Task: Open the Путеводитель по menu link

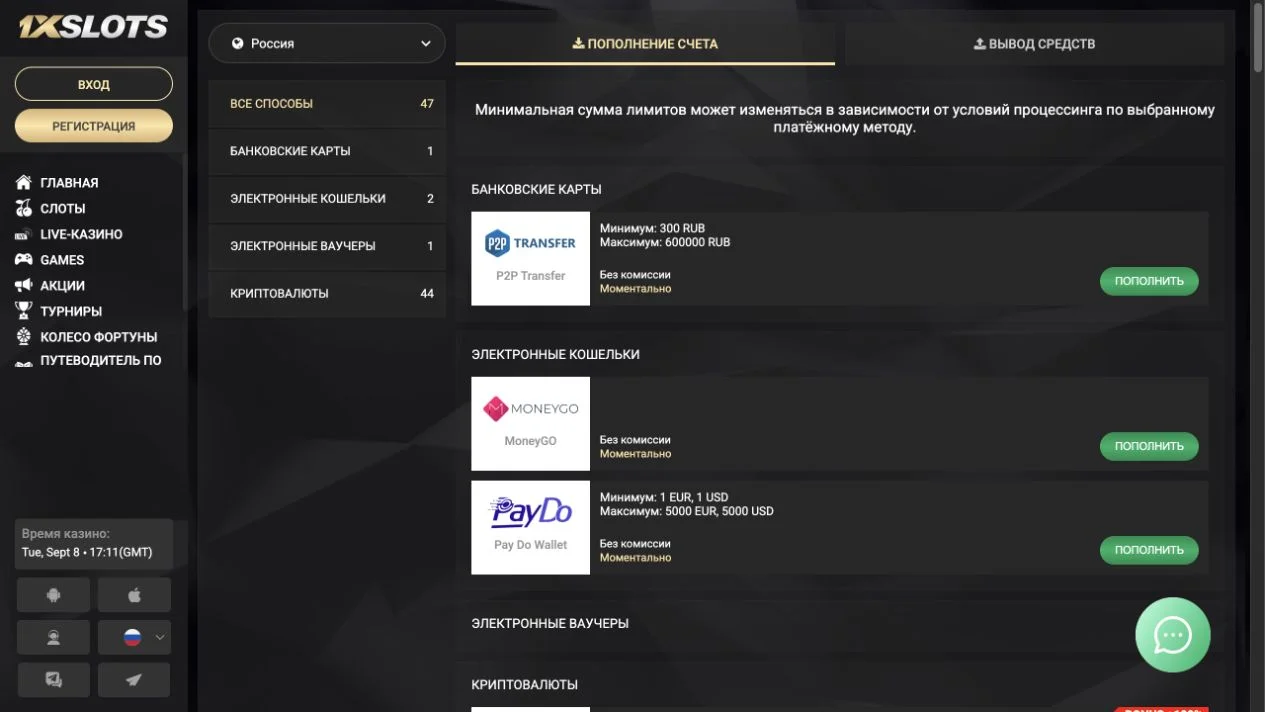Action: coord(101,361)
